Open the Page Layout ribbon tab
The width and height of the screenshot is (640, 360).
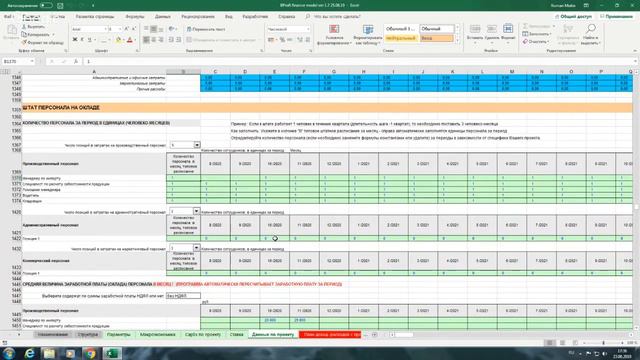pyautogui.click(x=95, y=17)
